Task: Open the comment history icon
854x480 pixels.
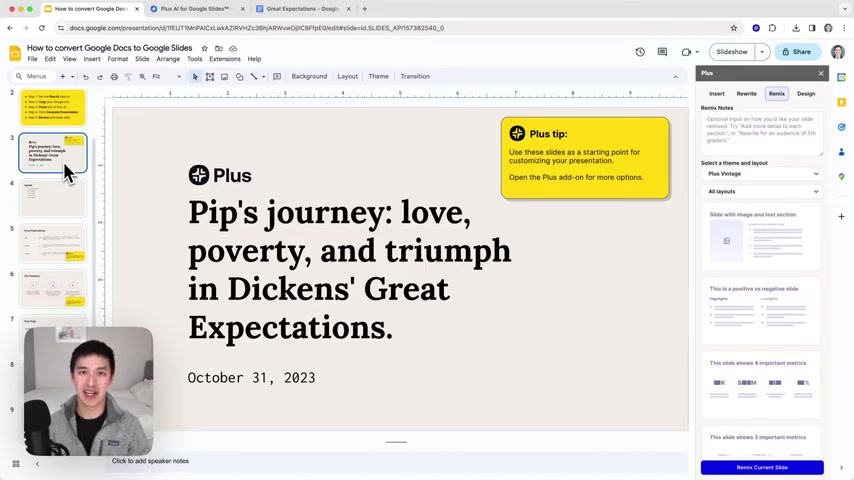Action: pos(662,52)
